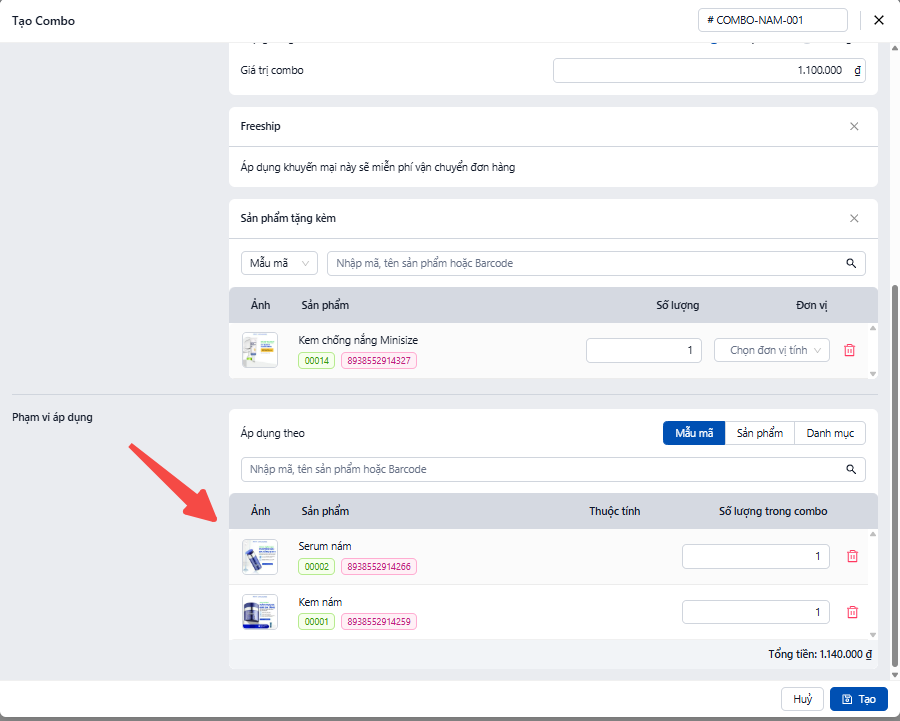Click Serum nám quantity in combo field
This screenshot has height=721, width=900.
[x=755, y=556]
